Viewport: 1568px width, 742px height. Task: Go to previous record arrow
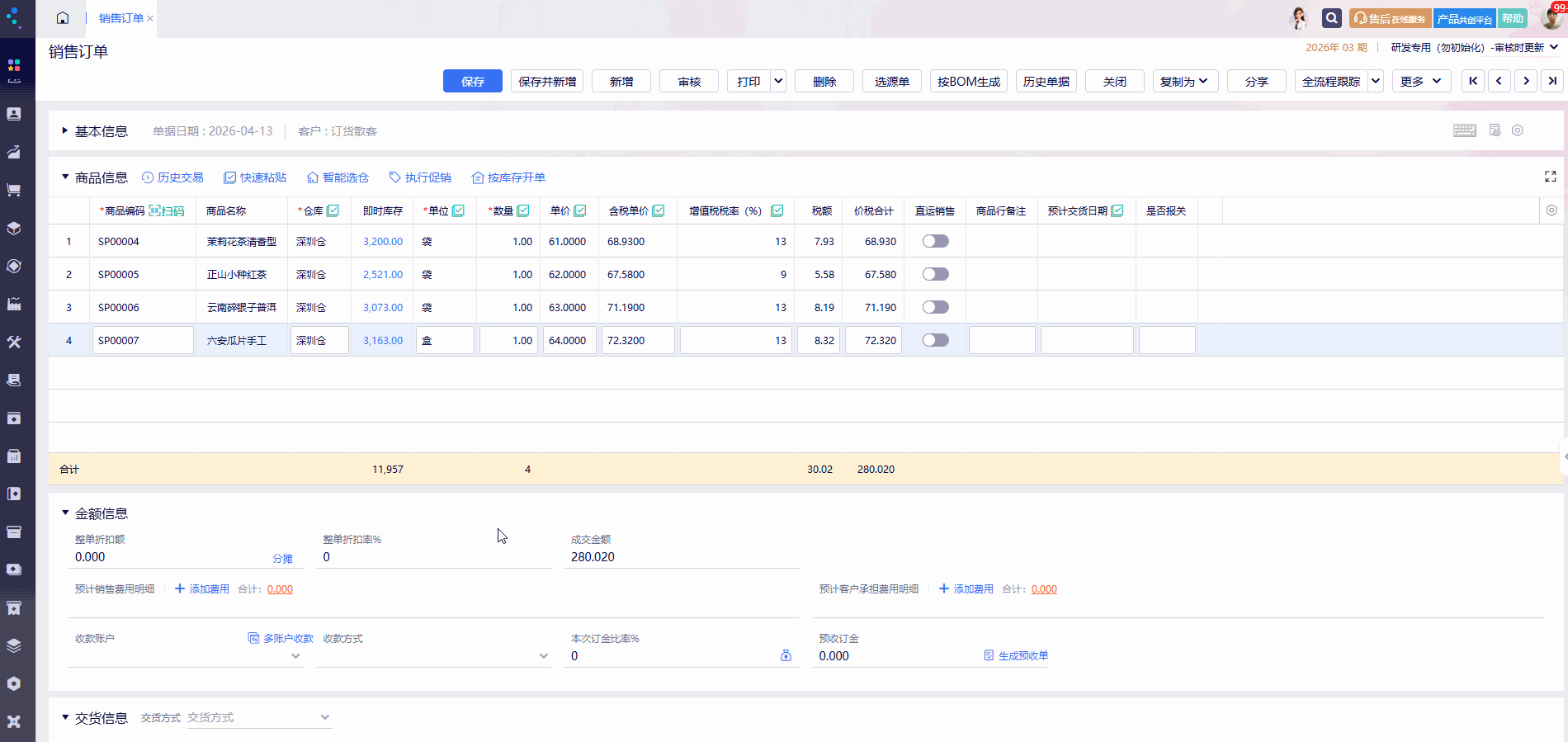1500,81
